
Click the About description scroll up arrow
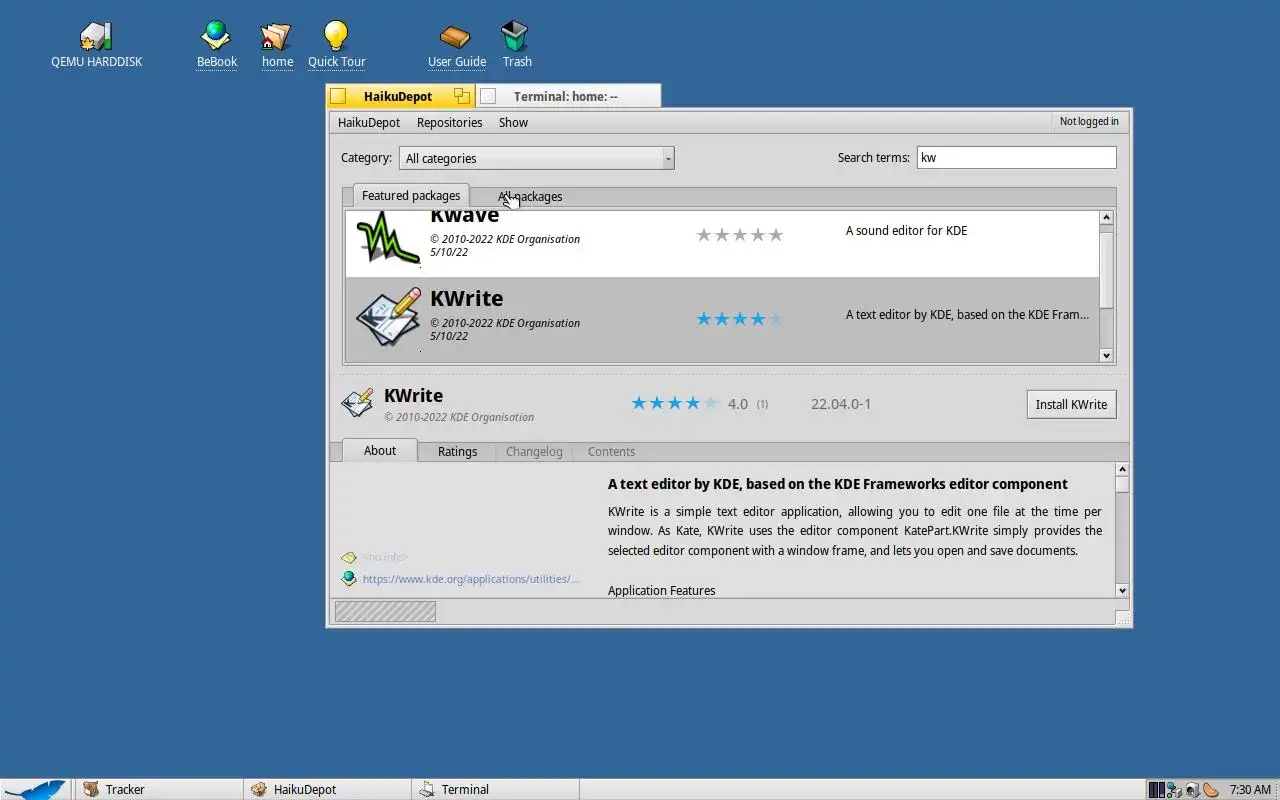[1122, 469]
